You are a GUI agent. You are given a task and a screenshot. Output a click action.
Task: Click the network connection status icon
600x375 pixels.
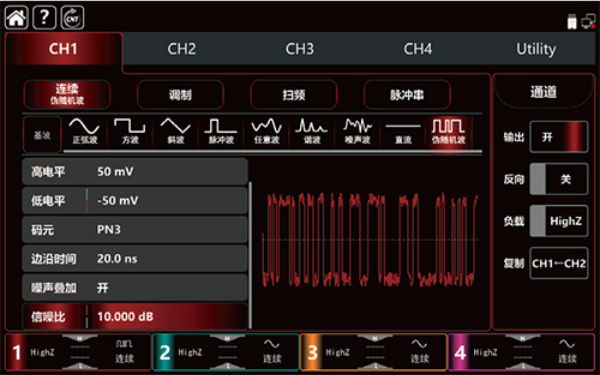[588, 22]
